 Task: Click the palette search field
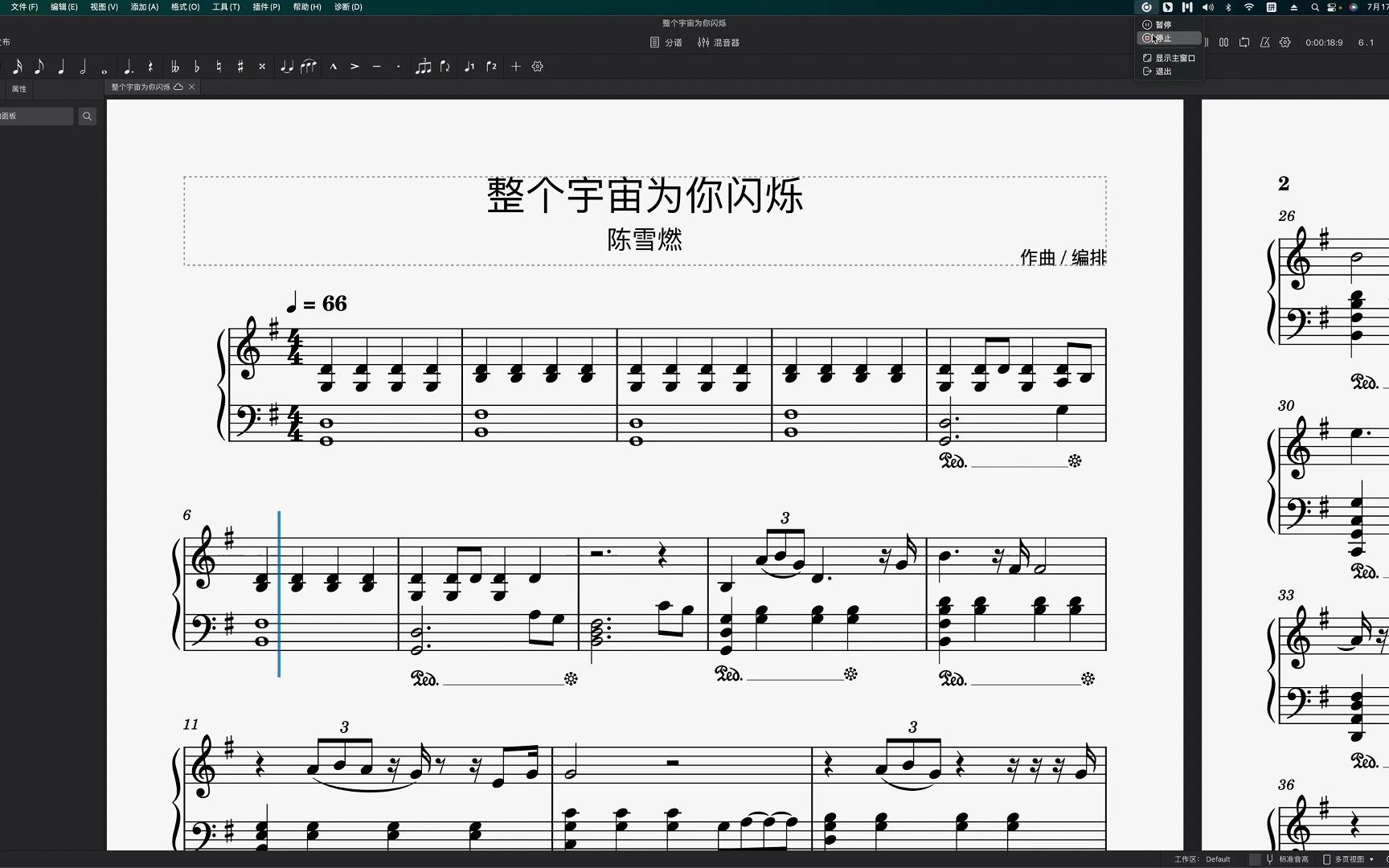[x=36, y=117]
